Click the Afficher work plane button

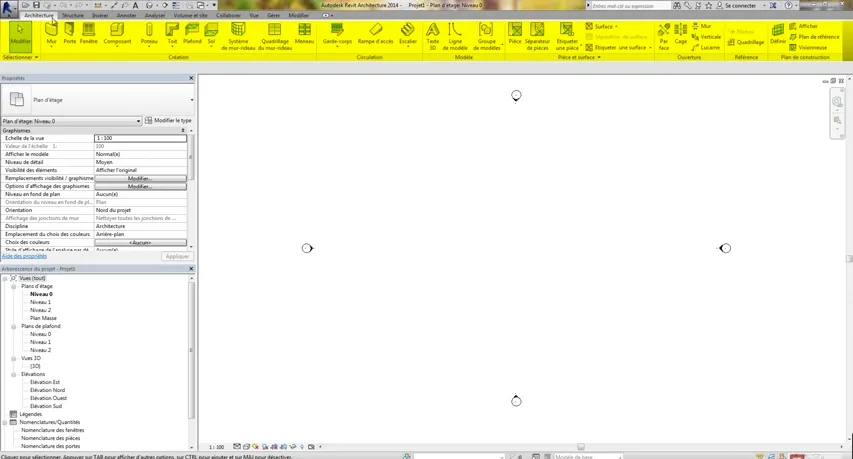coord(803,26)
